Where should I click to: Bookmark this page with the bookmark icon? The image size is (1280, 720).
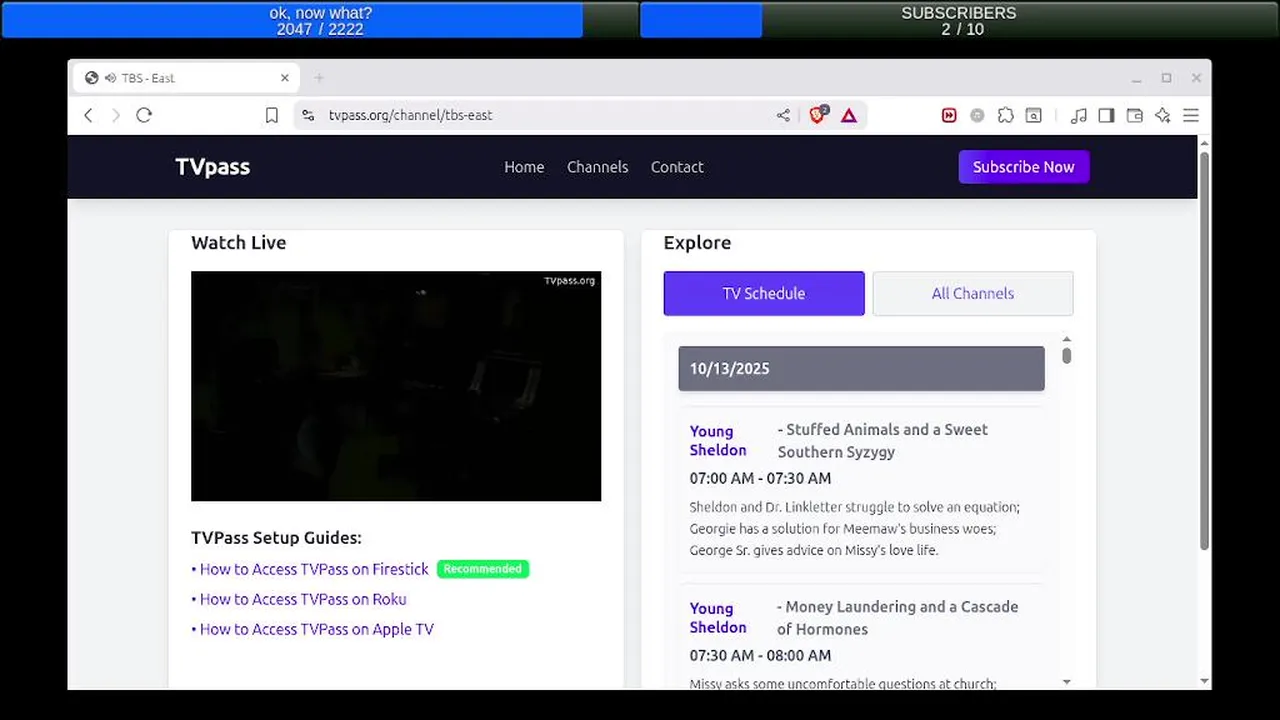point(271,115)
